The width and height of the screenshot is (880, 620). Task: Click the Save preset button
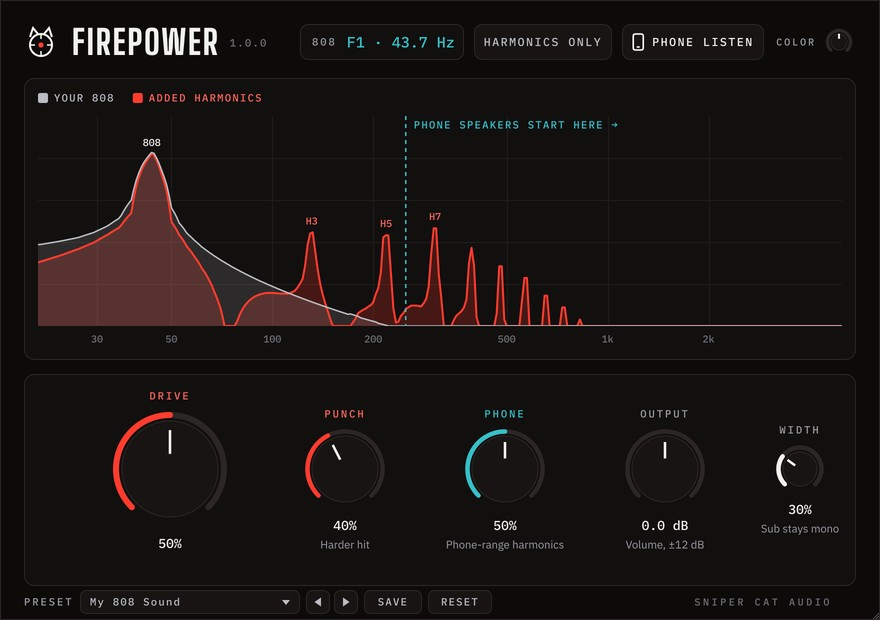pos(392,602)
